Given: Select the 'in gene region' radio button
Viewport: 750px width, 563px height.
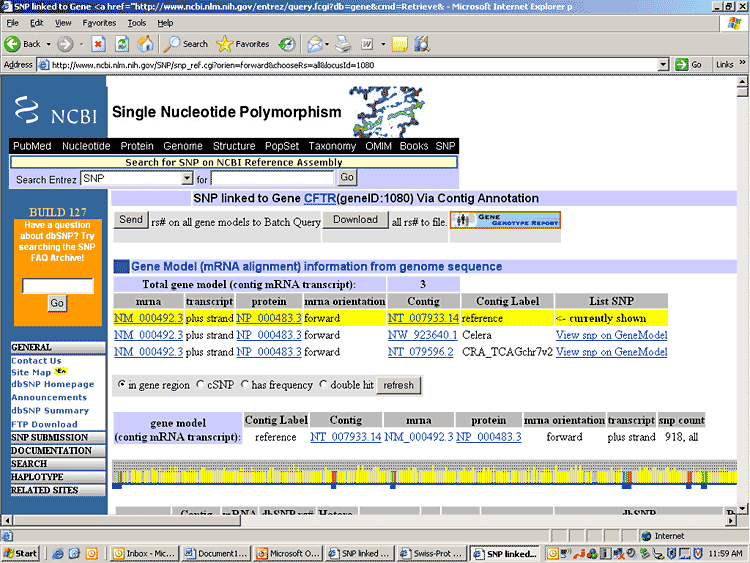Looking at the screenshot, I should click(x=122, y=384).
